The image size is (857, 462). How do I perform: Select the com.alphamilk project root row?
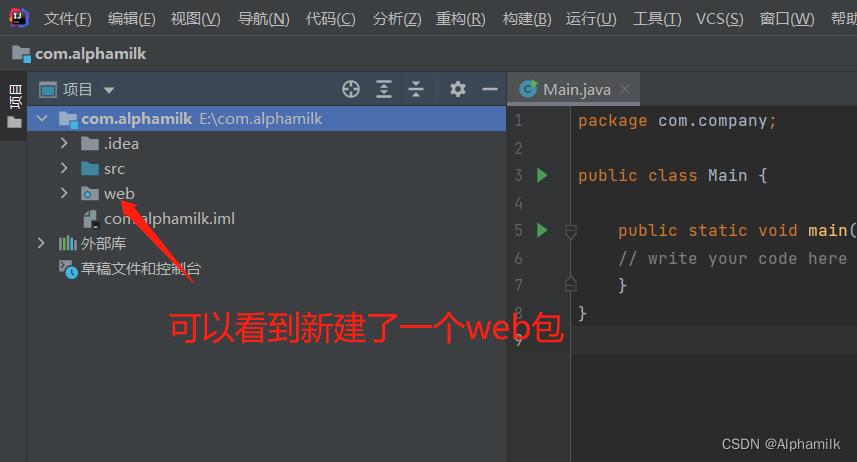coord(266,119)
